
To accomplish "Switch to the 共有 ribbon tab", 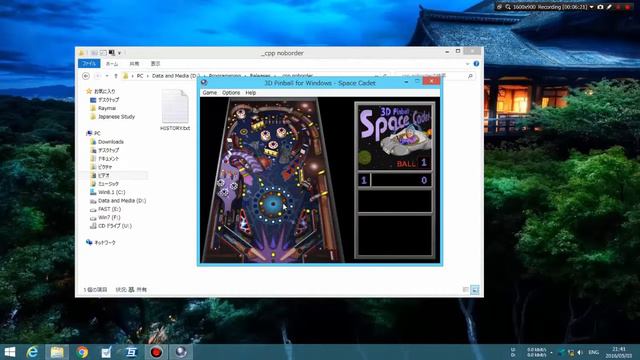I will click(x=134, y=64).
